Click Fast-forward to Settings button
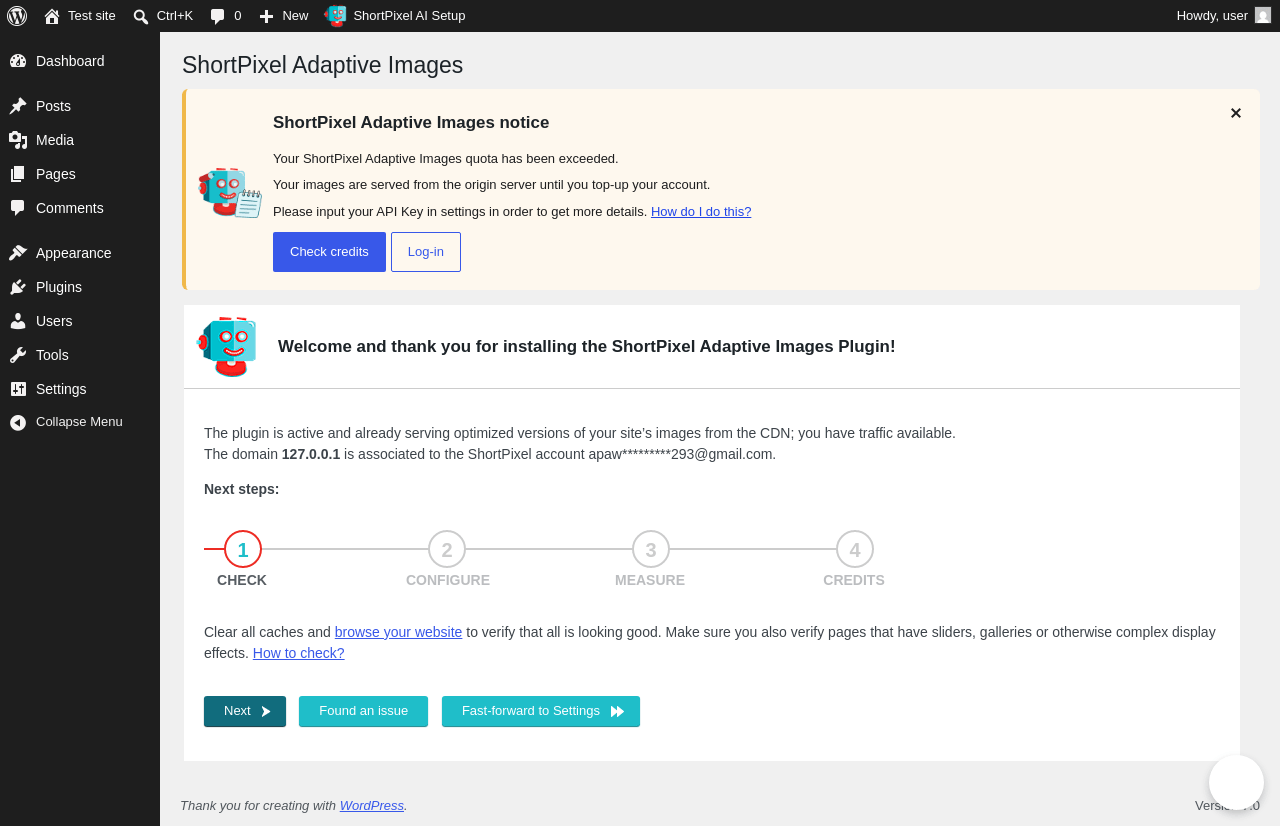 point(541,711)
